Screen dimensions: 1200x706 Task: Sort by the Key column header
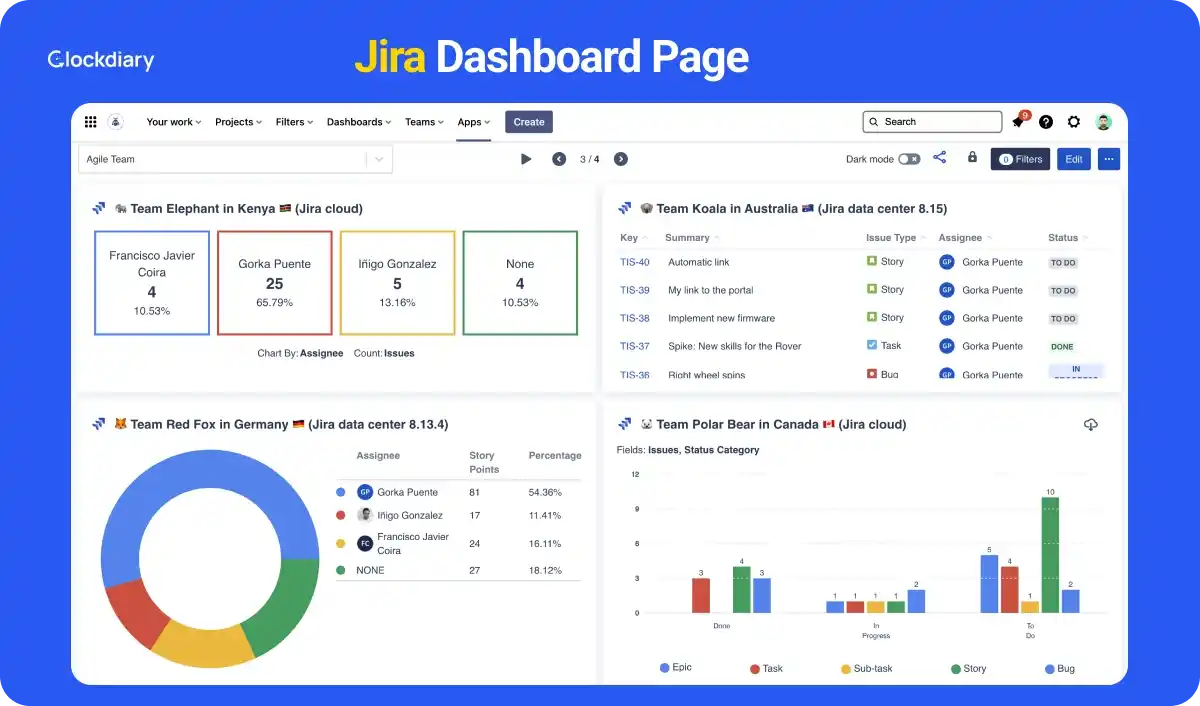coord(634,238)
